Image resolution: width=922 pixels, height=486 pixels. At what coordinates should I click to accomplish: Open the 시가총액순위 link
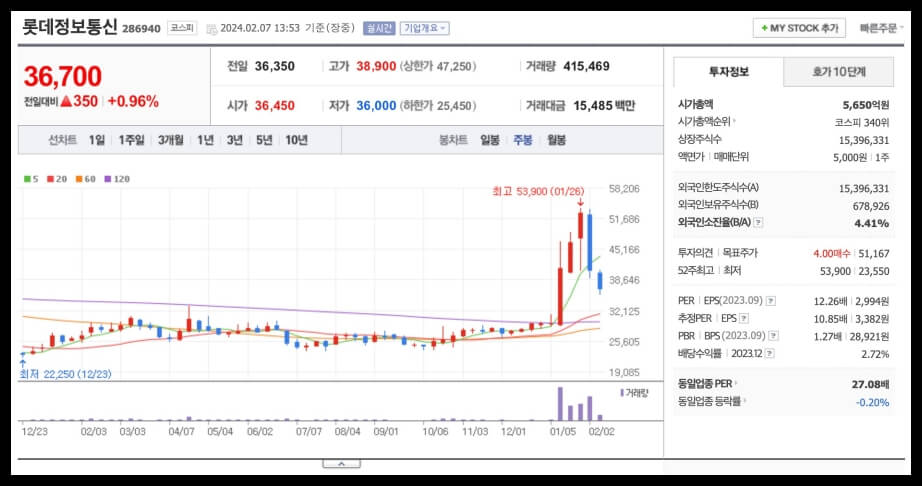click(x=706, y=122)
